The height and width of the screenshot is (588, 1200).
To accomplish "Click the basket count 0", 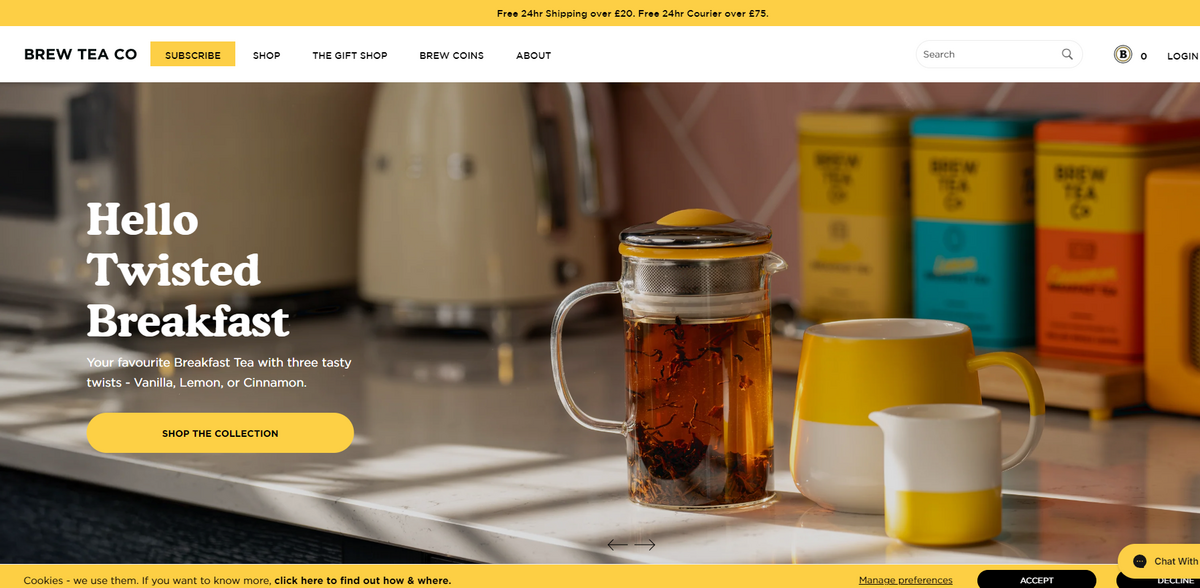I will click(x=1143, y=56).
